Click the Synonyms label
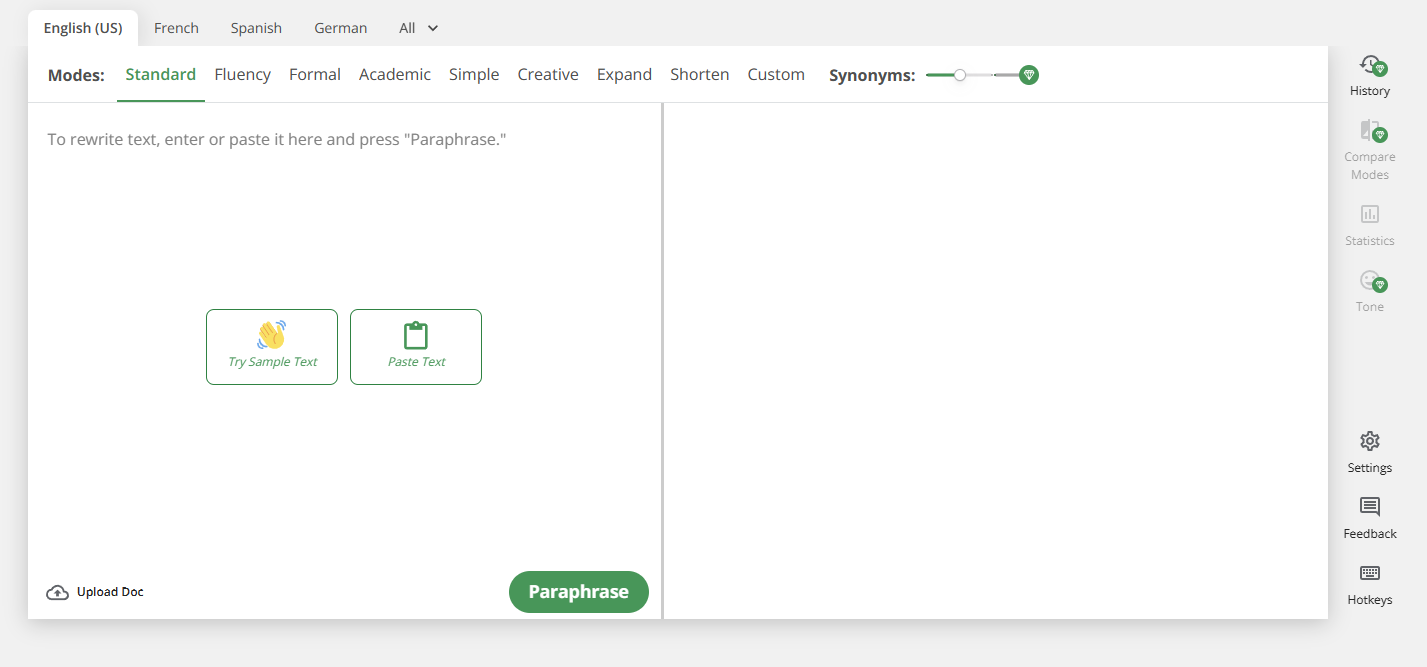 click(872, 75)
